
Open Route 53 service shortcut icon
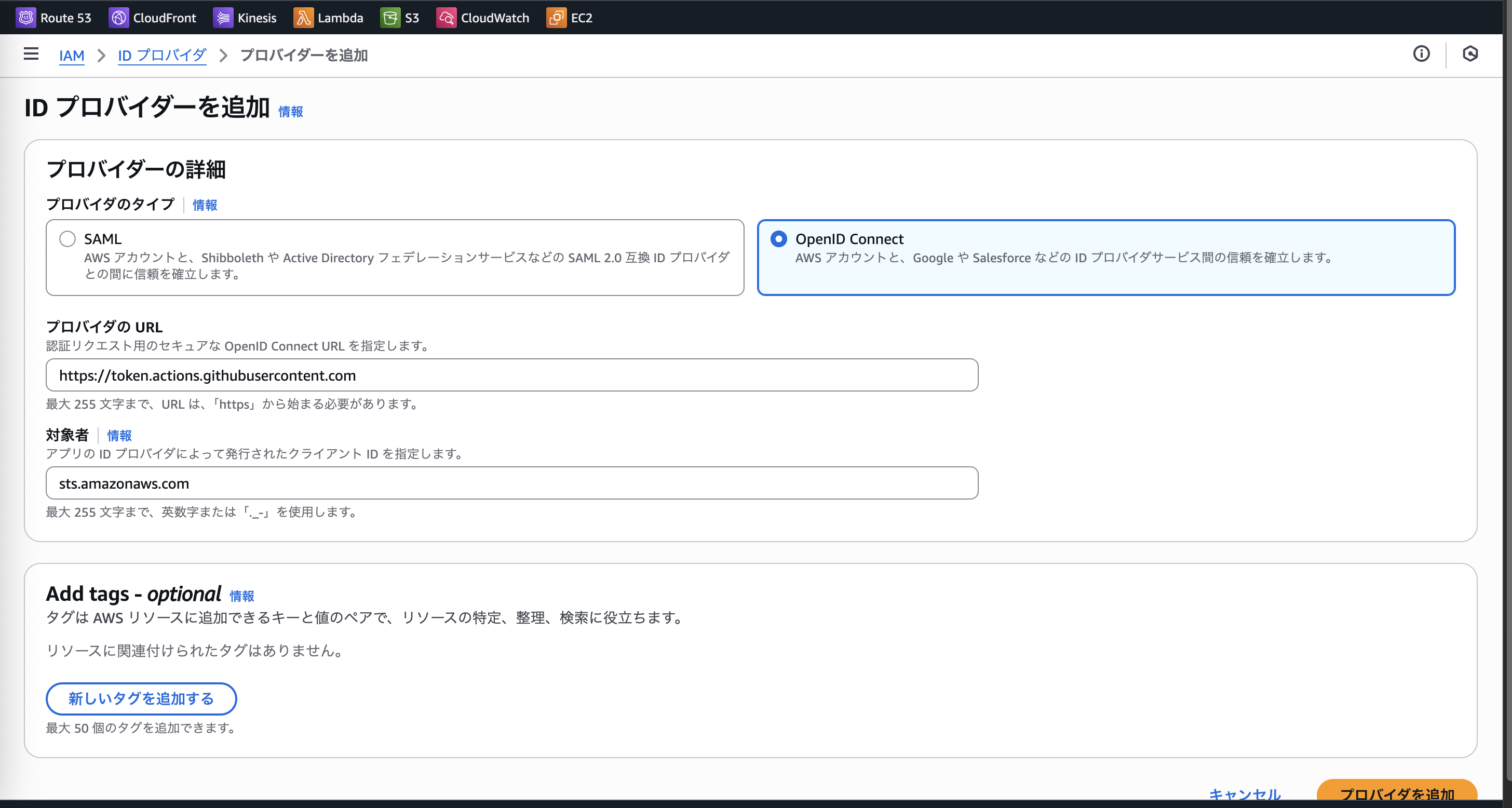pos(25,18)
